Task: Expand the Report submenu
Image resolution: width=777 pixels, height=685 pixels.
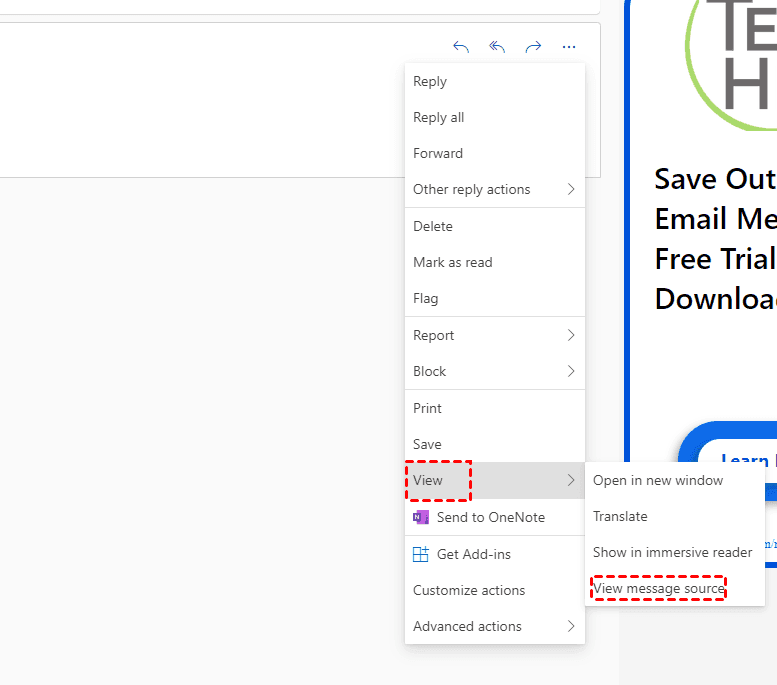Action: (x=571, y=335)
